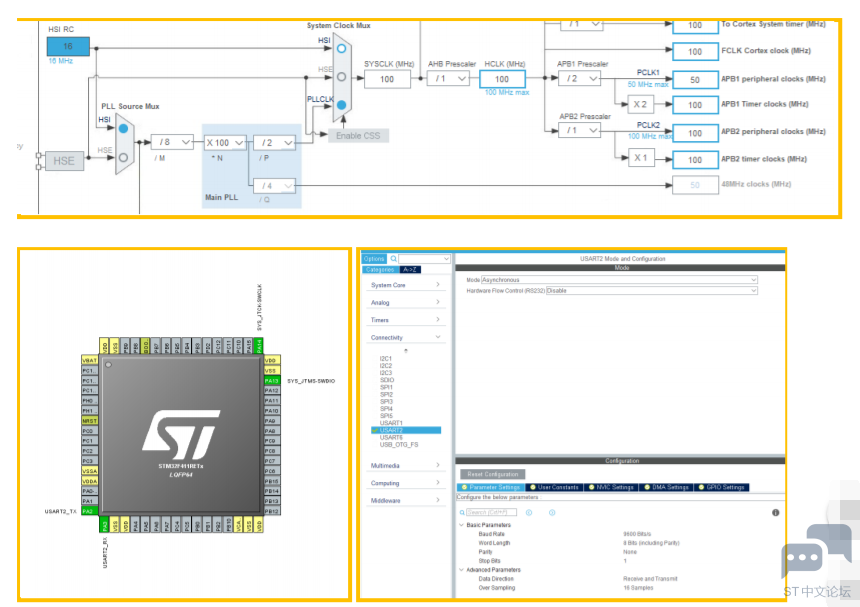Click pin PA11 on the chip

click(x=272, y=400)
